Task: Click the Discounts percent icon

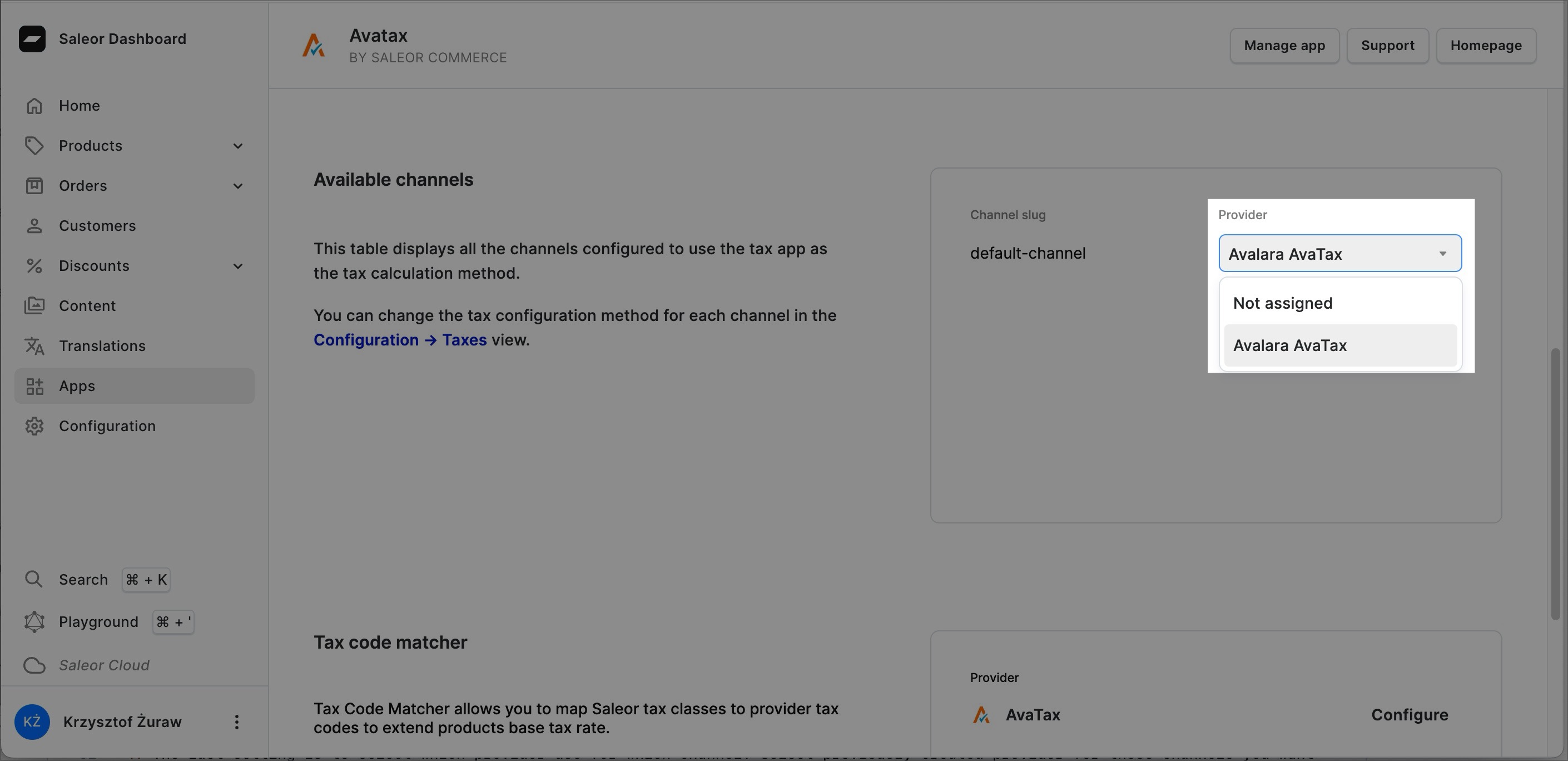Action: coord(34,265)
